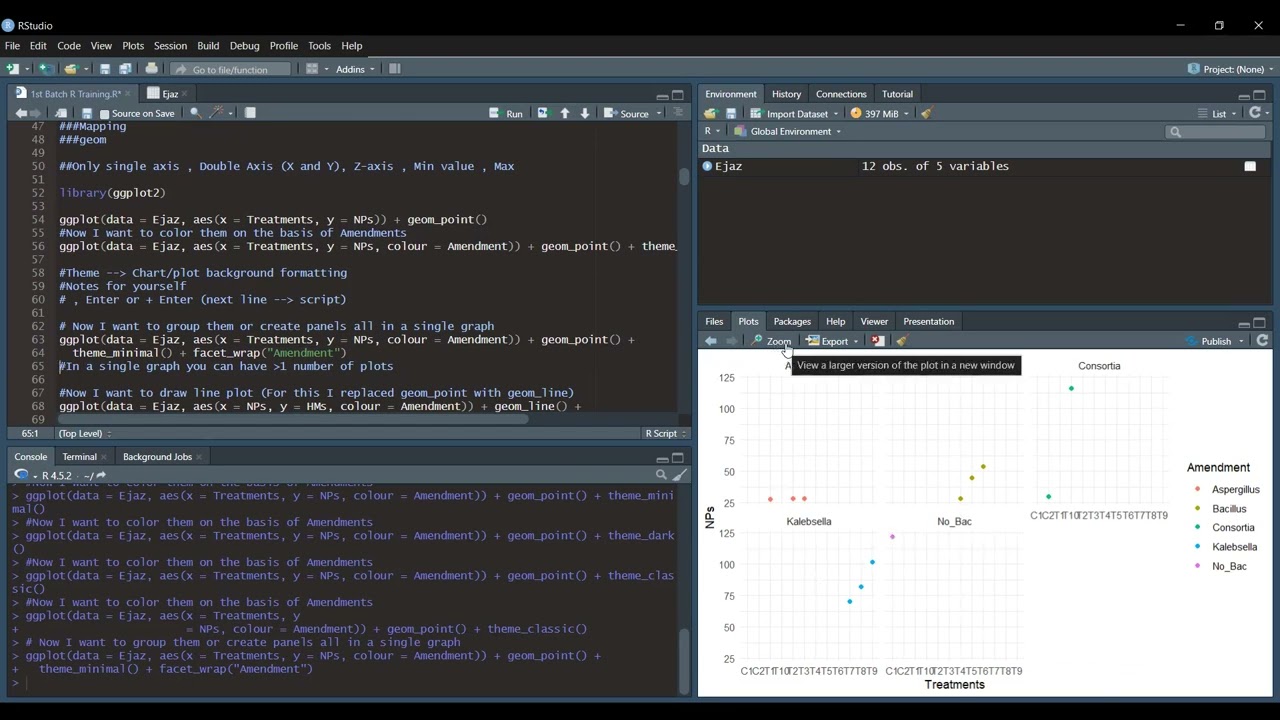Screen dimensions: 1280x720
Task: Open find and replace magnifier in editor
Action: tap(195, 114)
